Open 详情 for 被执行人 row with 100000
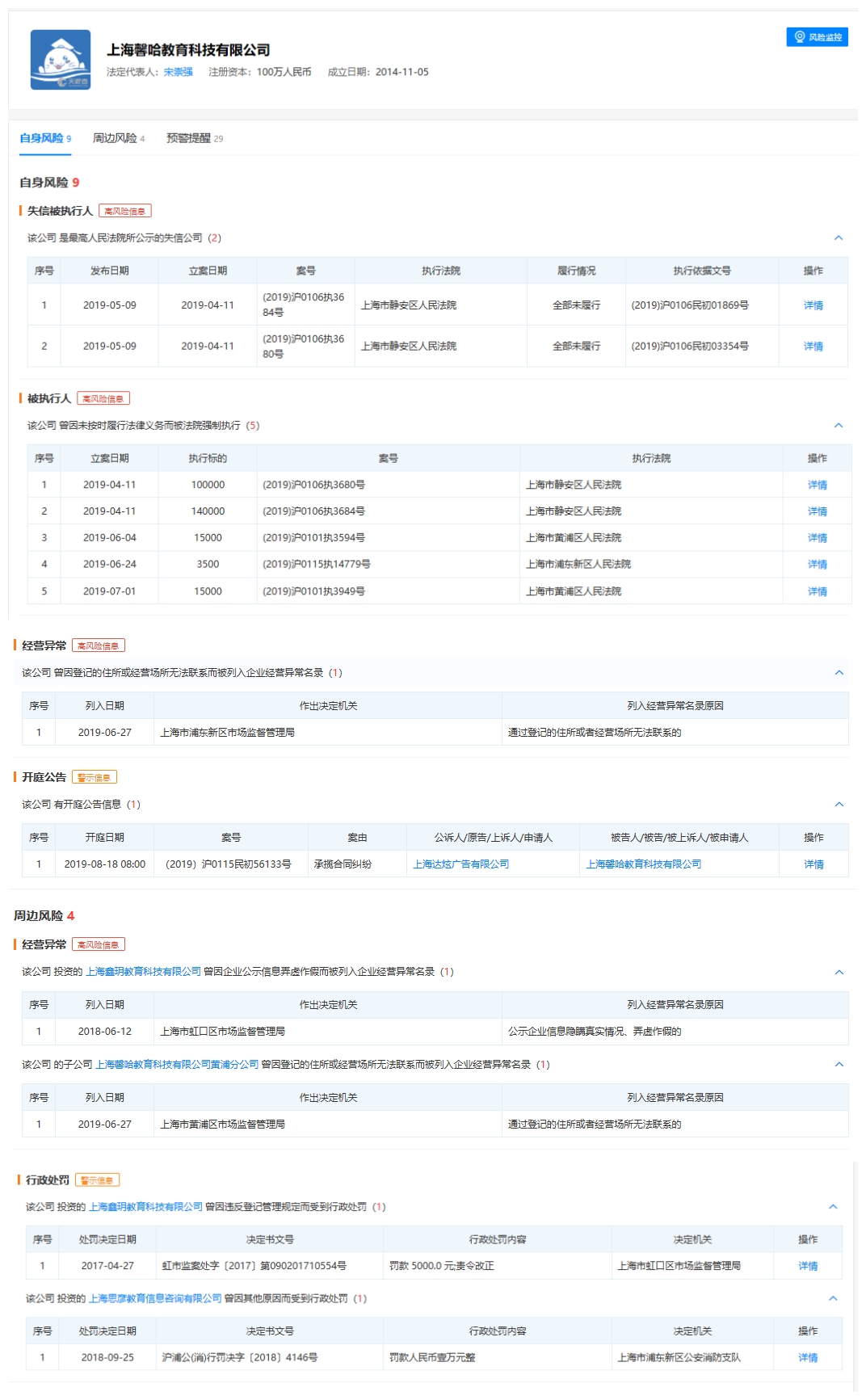 tap(818, 485)
